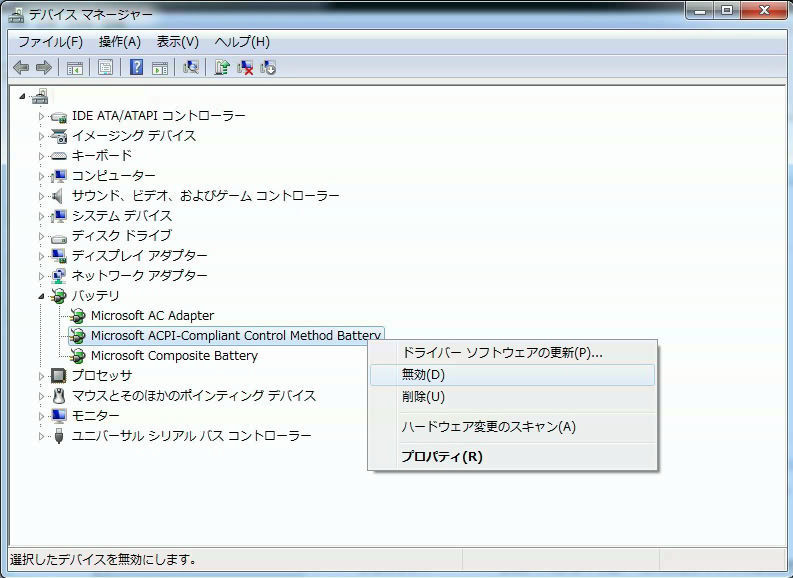
Task: Click the Forward arrow toolbar icon
Action: click(44, 67)
